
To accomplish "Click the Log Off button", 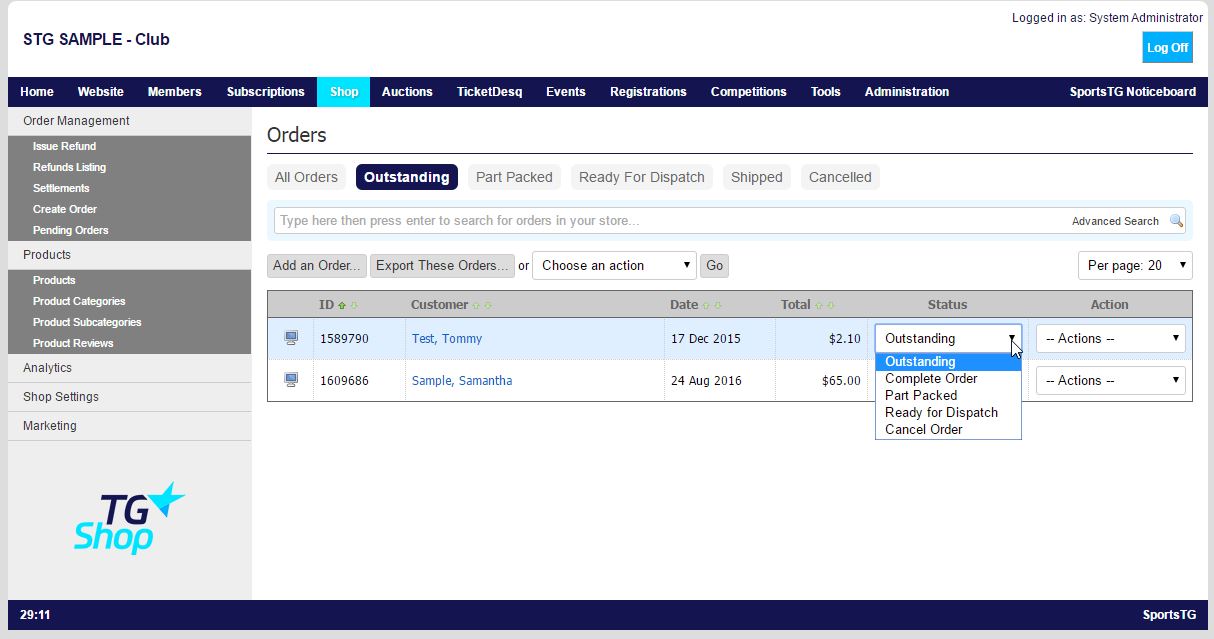I will click(x=1168, y=47).
